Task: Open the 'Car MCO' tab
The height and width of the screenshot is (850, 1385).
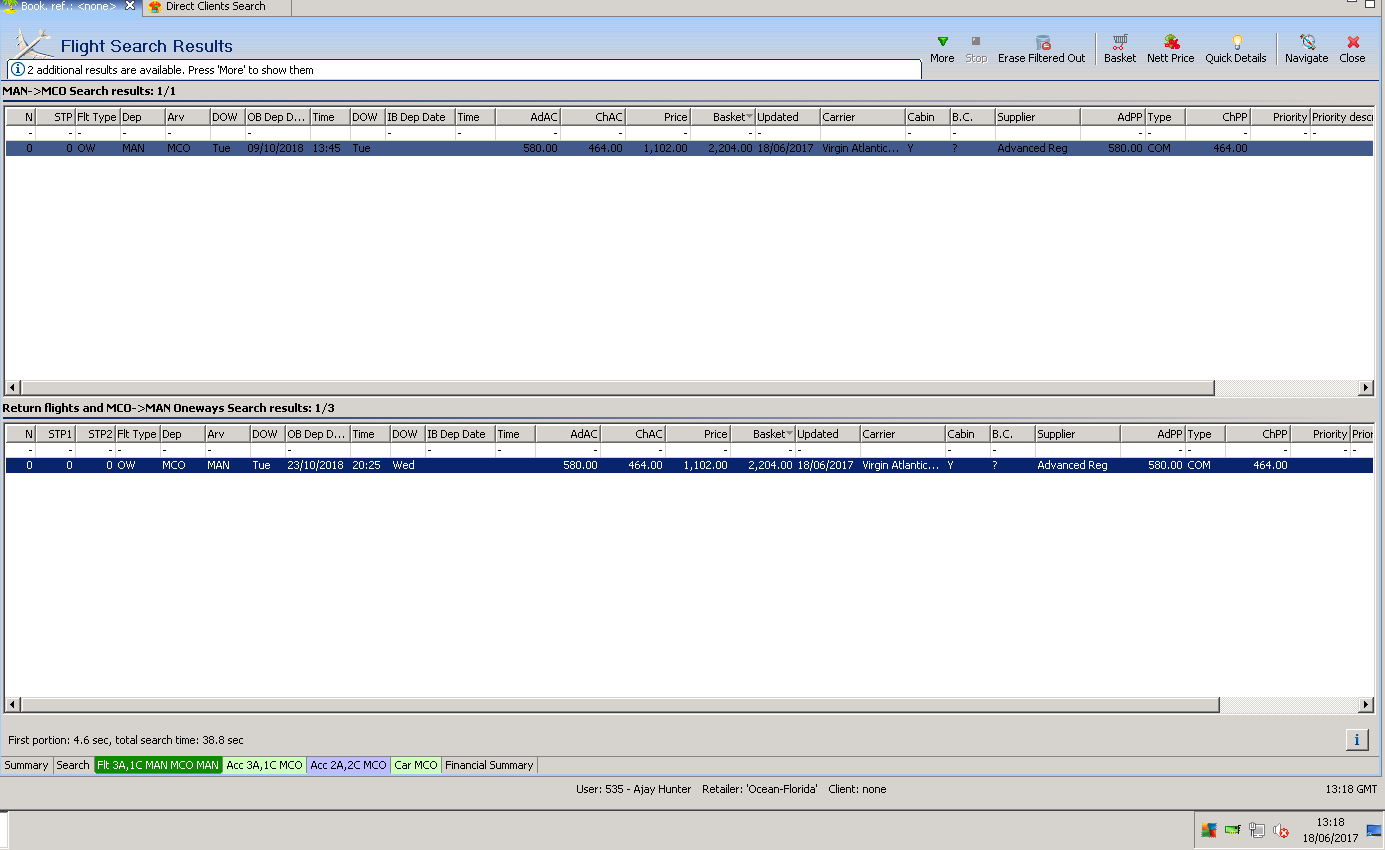Action: point(416,765)
